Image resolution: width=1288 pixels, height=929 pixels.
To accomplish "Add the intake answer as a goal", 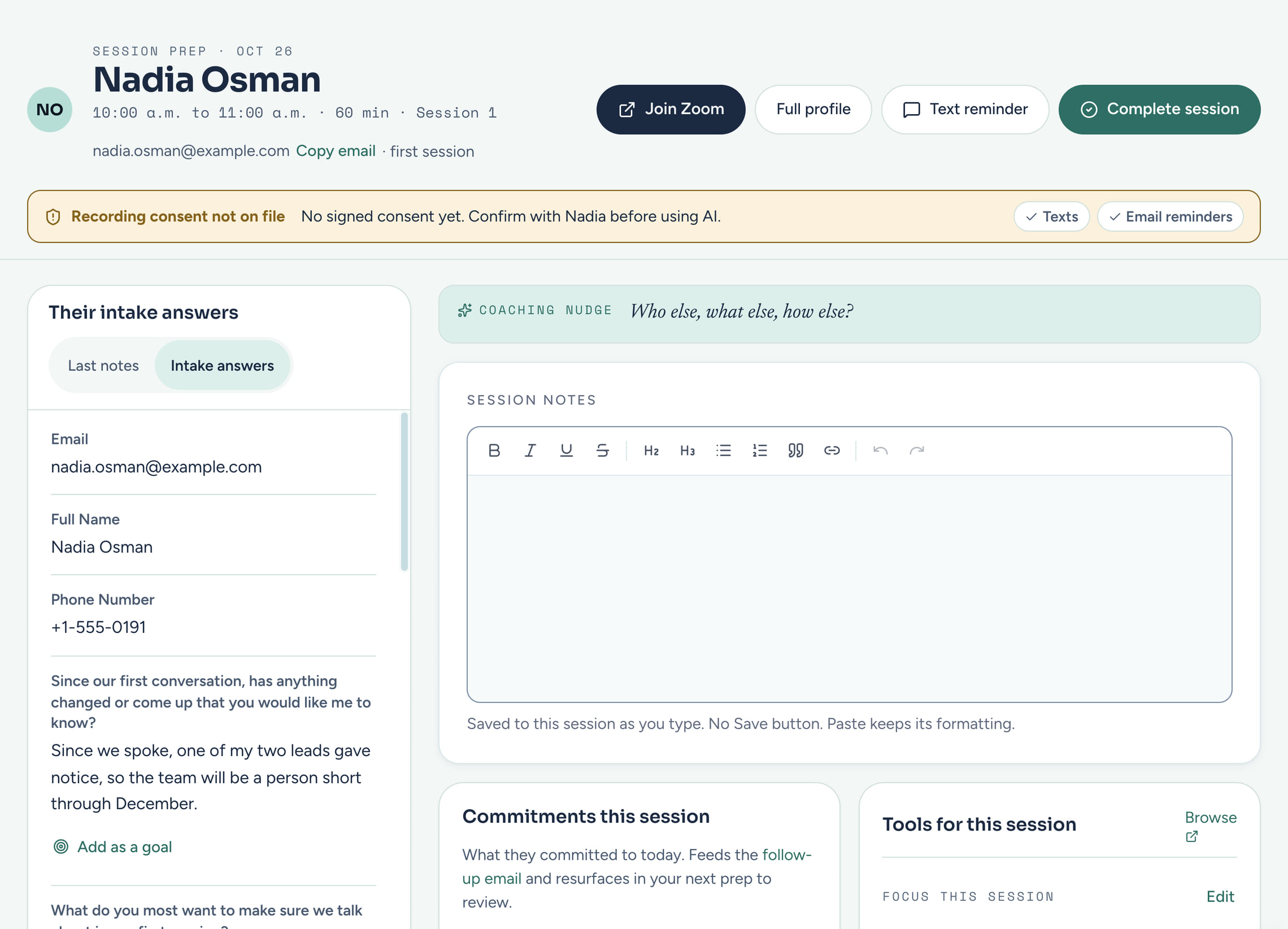I will pos(112,846).
